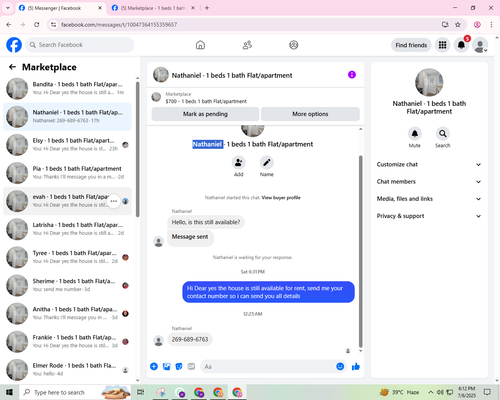Viewport: 500px width, 400px height.
Task: Expand Media, files and links section
Action: pyautogui.click(x=429, y=199)
